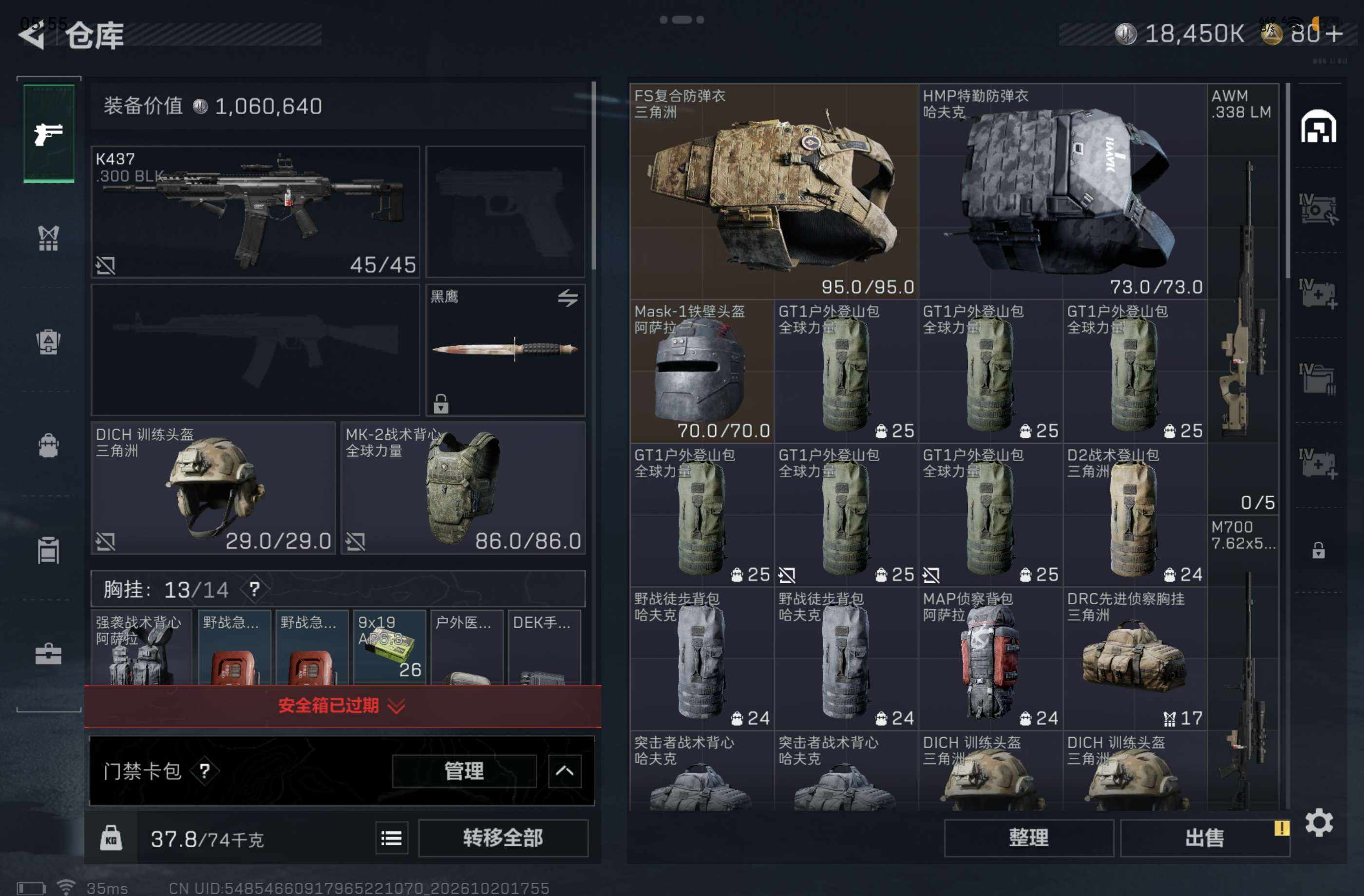Swap the 黑鹰 knife using the swap arrows

click(568, 298)
